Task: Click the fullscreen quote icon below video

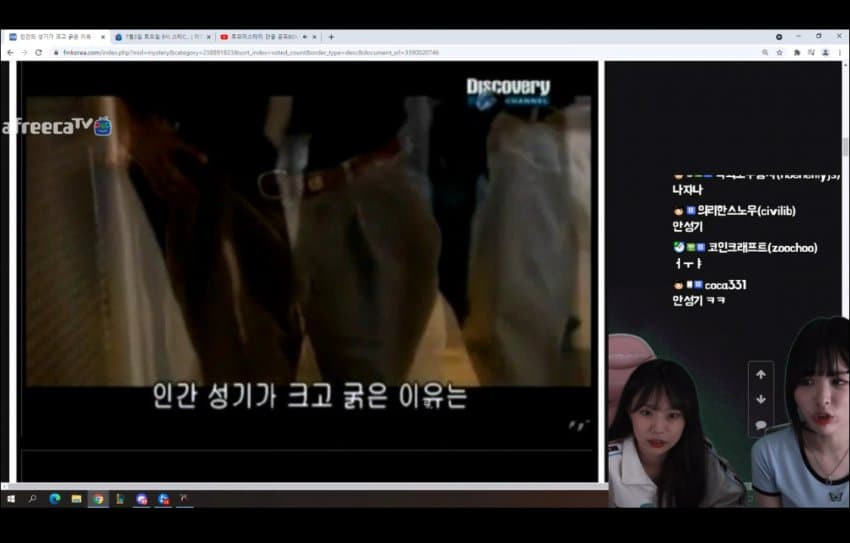Action: [x=579, y=425]
